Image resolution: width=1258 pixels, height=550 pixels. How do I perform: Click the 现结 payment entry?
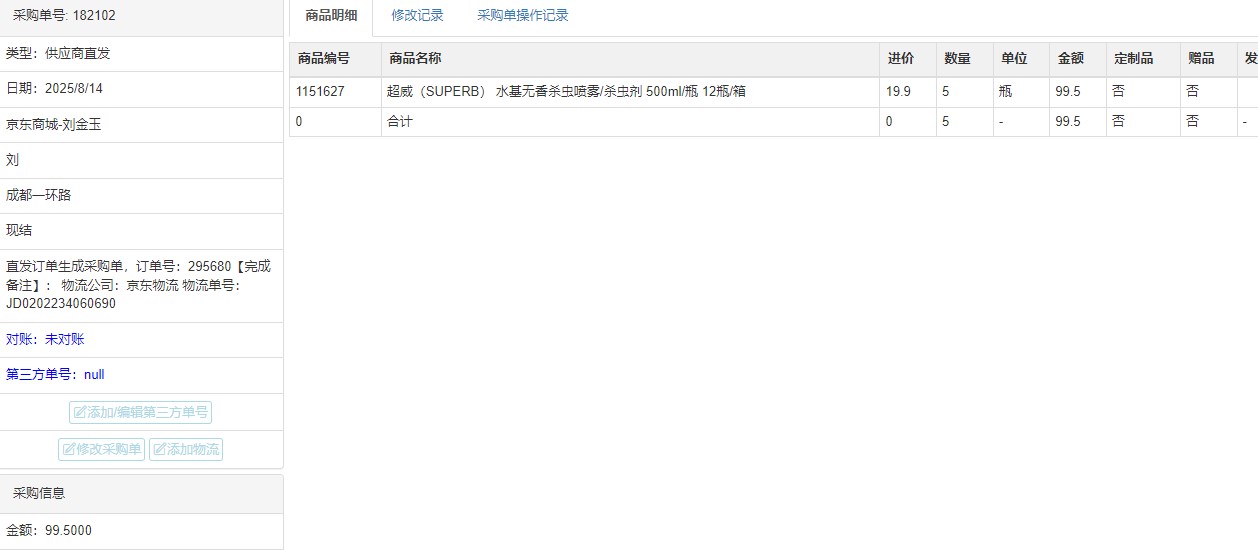pyautogui.click(x=141, y=230)
